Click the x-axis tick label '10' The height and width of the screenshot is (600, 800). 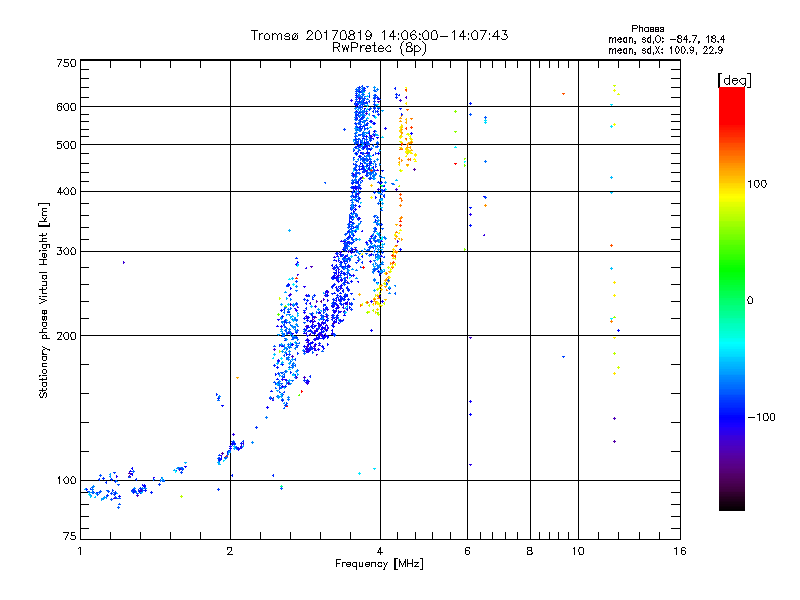(x=578, y=551)
